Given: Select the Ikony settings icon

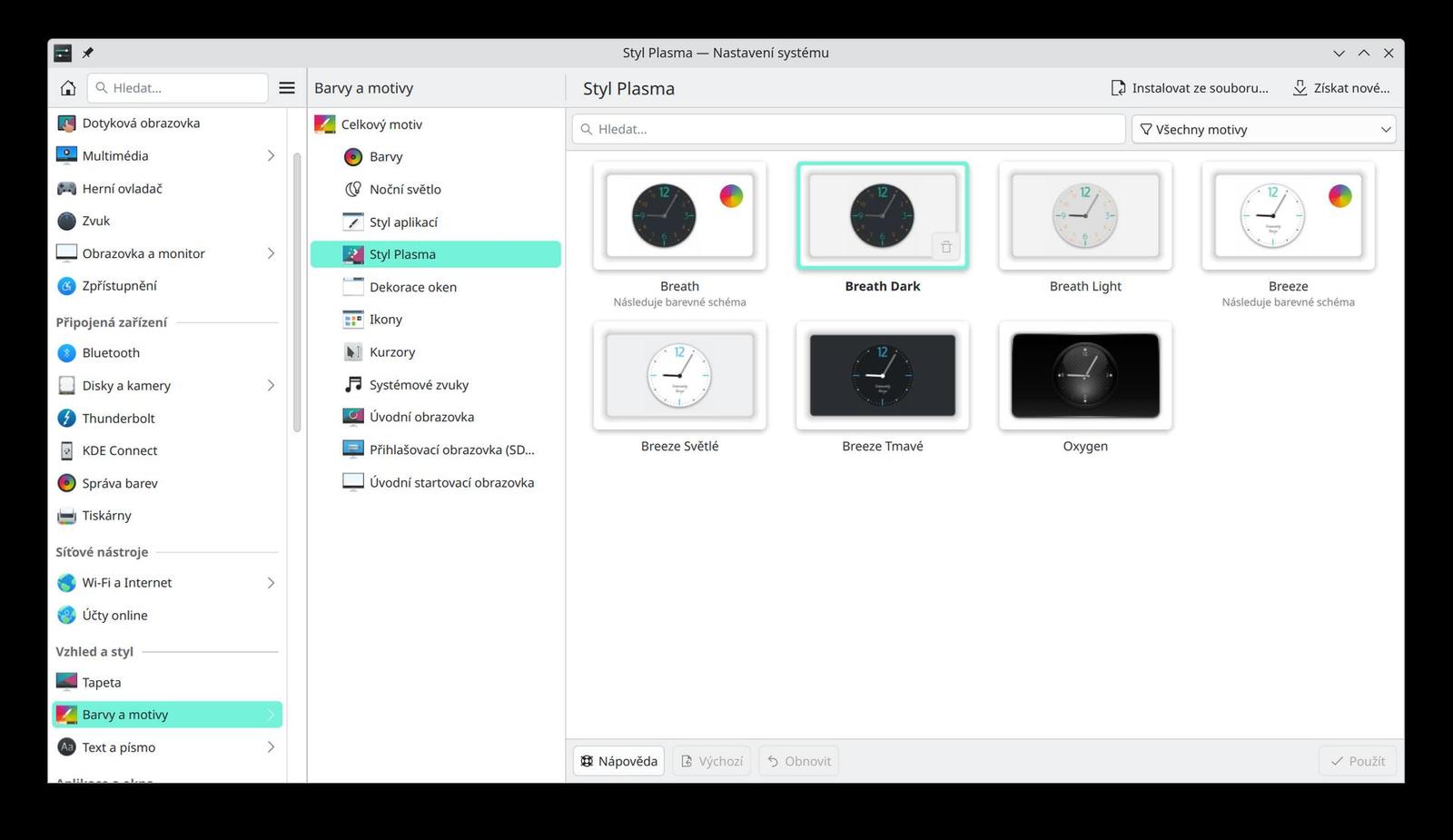Looking at the screenshot, I should (x=385, y=319).
